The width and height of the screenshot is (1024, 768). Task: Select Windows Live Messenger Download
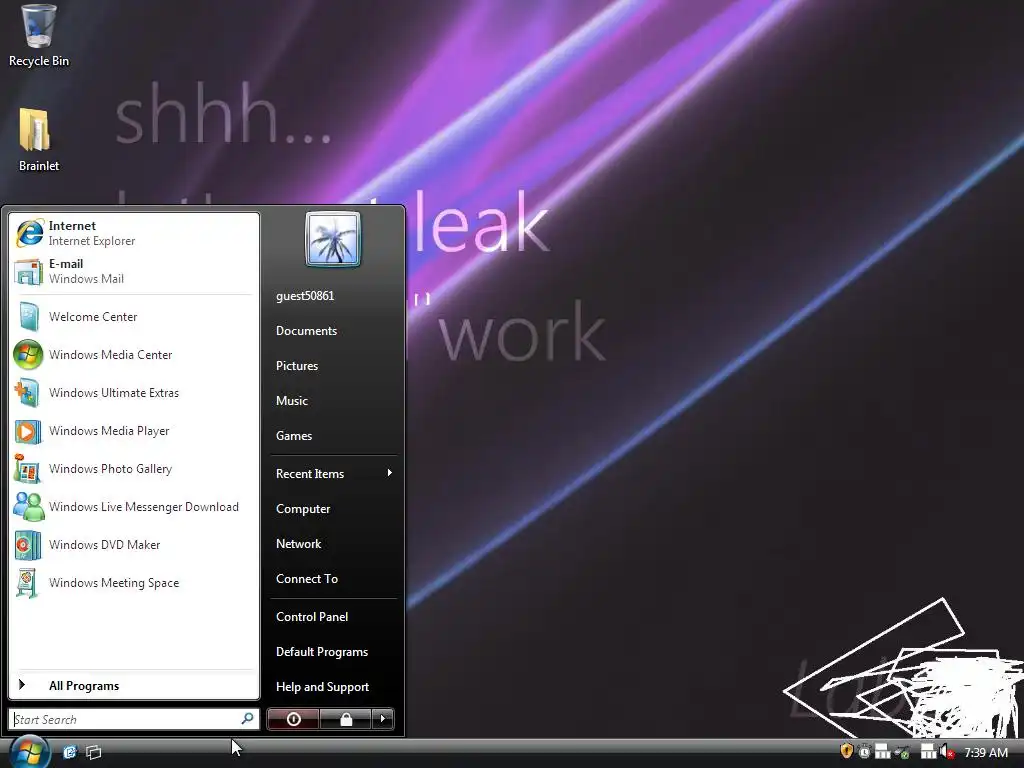134,507
